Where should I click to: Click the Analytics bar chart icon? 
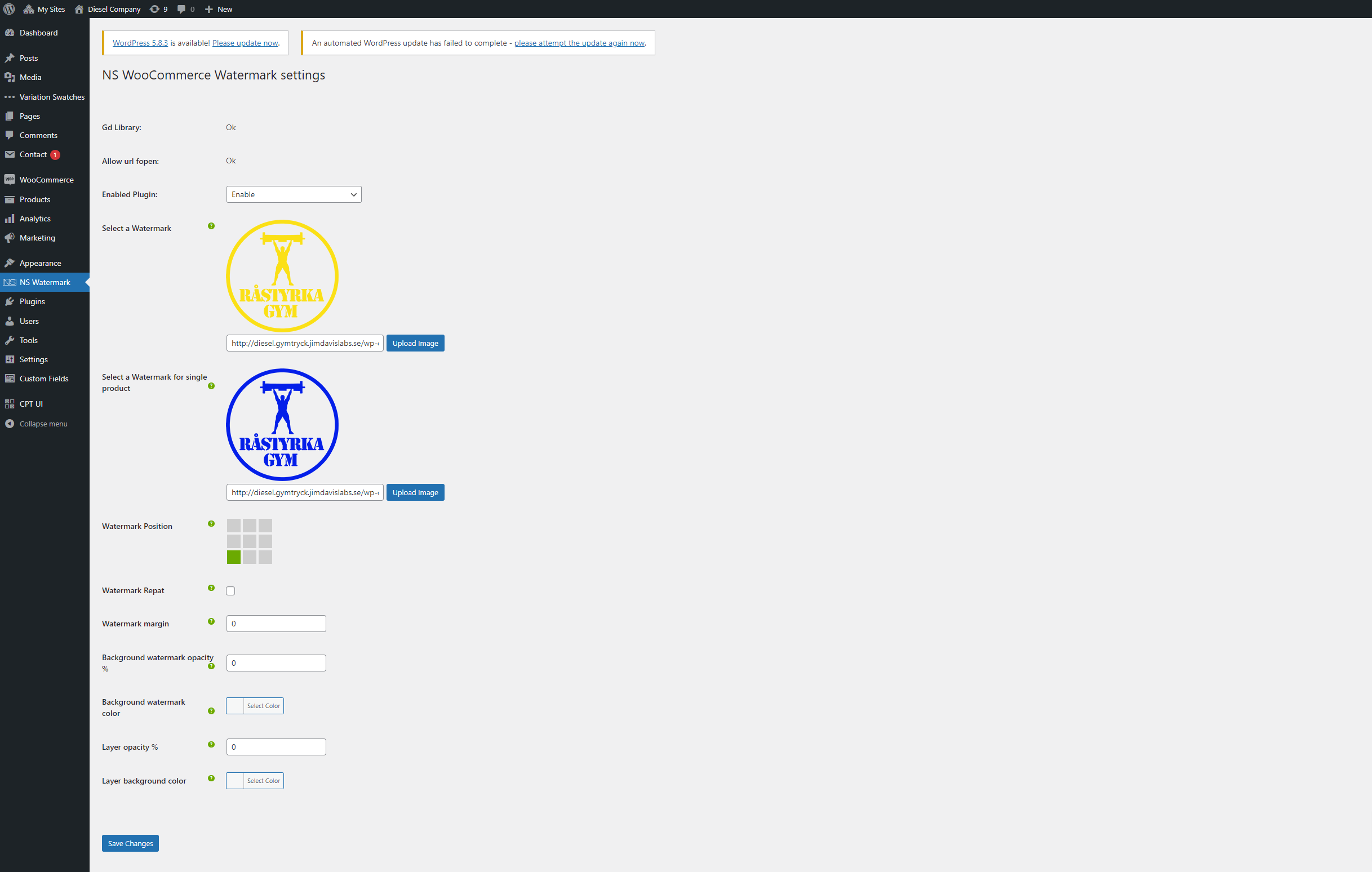point(10,219)
